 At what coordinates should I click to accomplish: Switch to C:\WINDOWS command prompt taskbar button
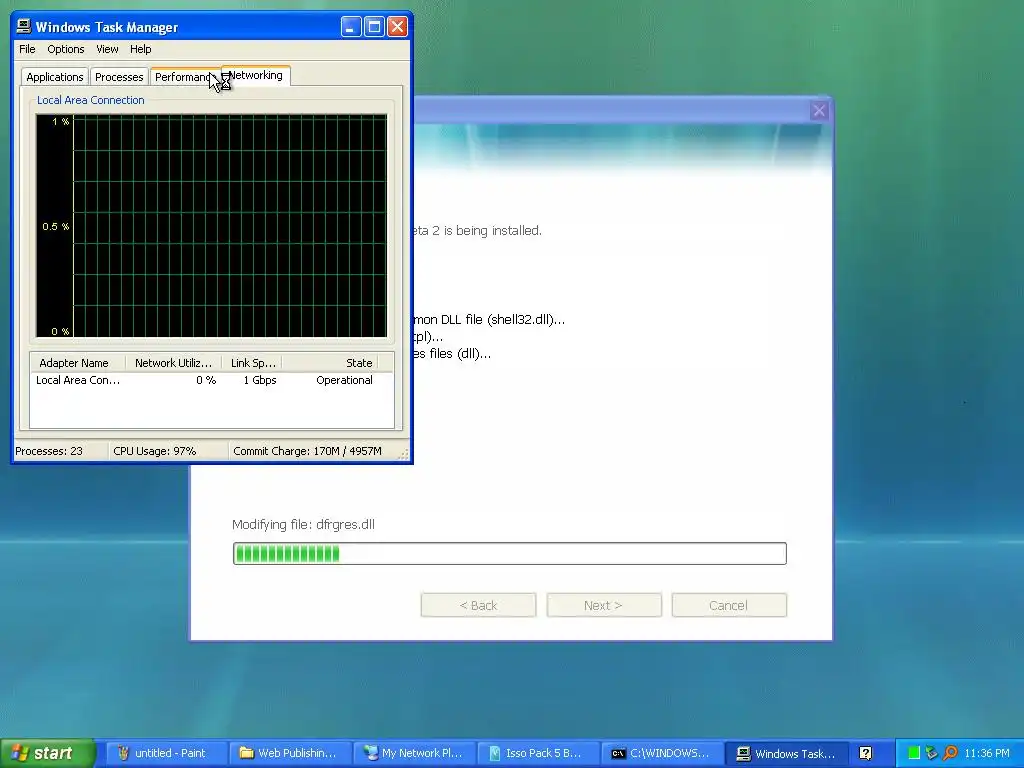tap(663, 753)
